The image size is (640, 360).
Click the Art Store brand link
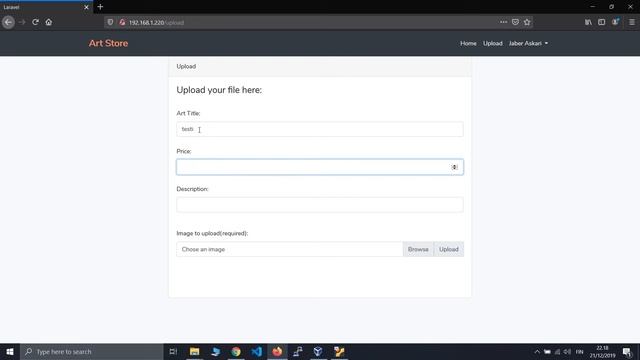tap(108, 43)
